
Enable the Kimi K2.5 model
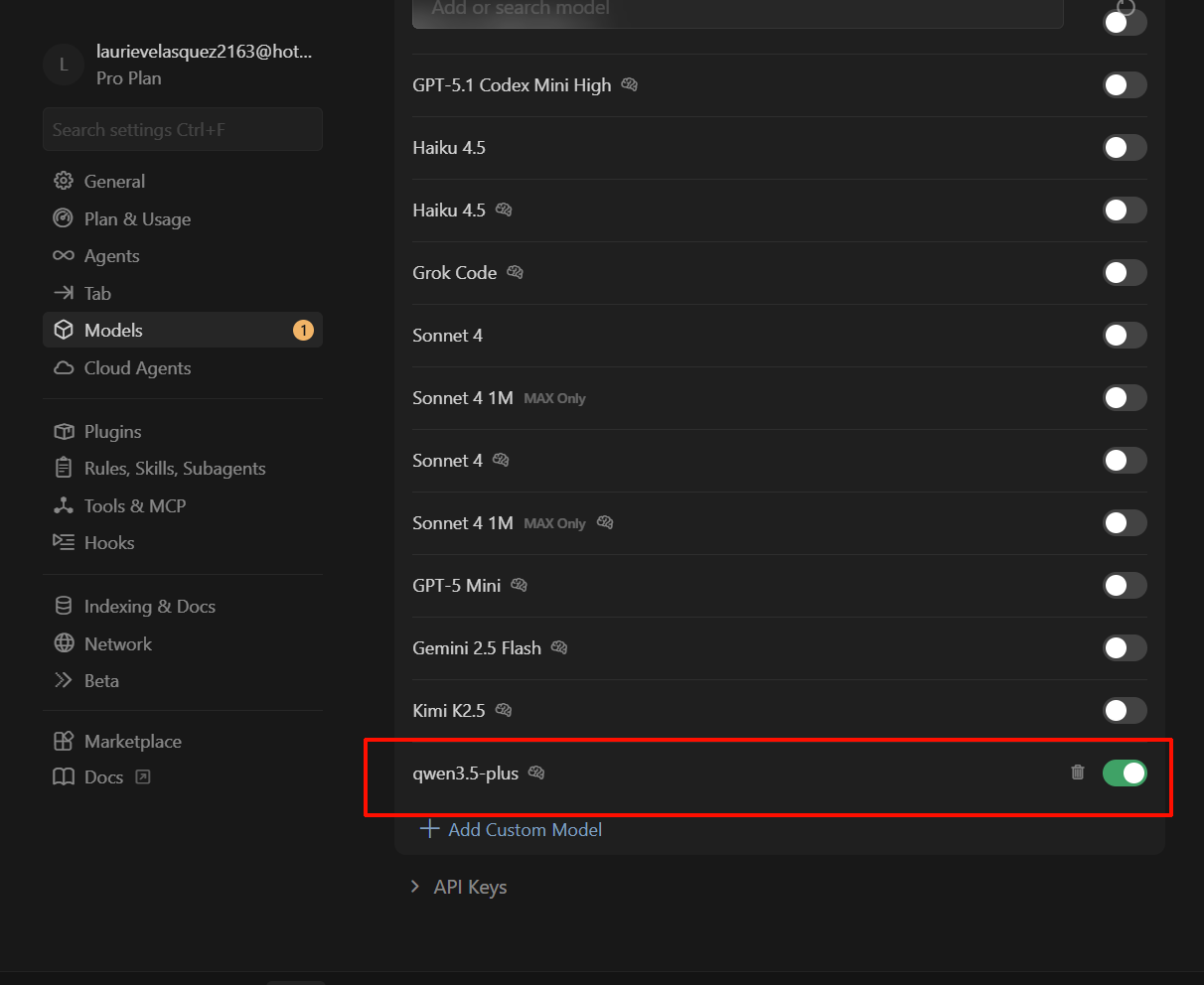click(1125, 710)
